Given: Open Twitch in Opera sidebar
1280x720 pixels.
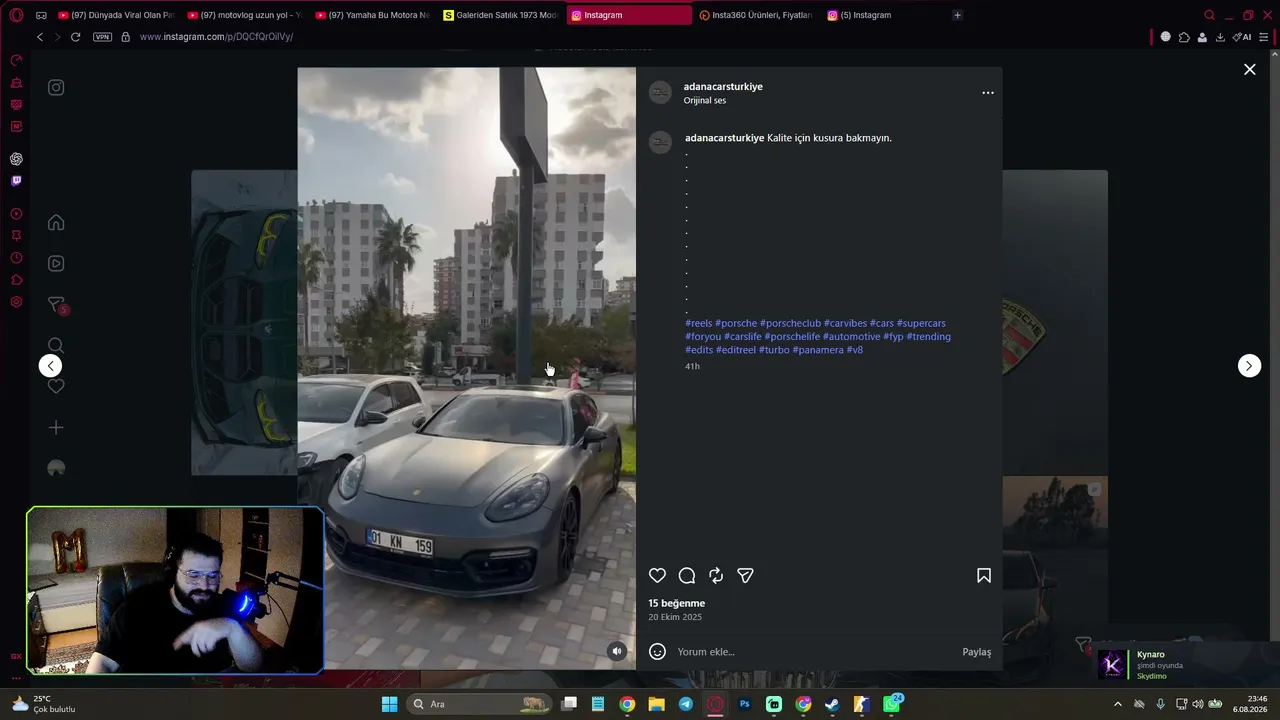Looking at the screenshot, I should (16, 181).
